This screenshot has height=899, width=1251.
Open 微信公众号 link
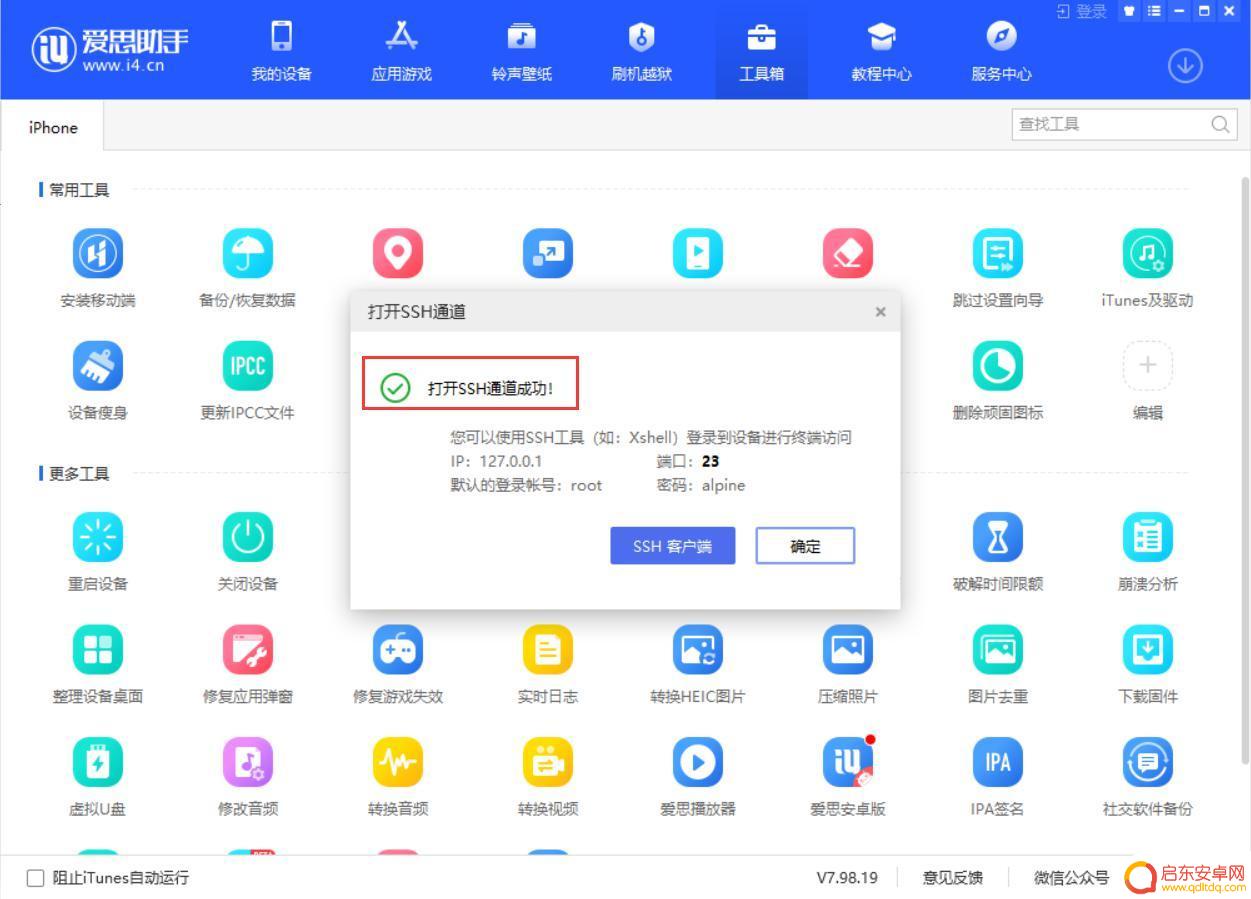[x=1071, y=878]
